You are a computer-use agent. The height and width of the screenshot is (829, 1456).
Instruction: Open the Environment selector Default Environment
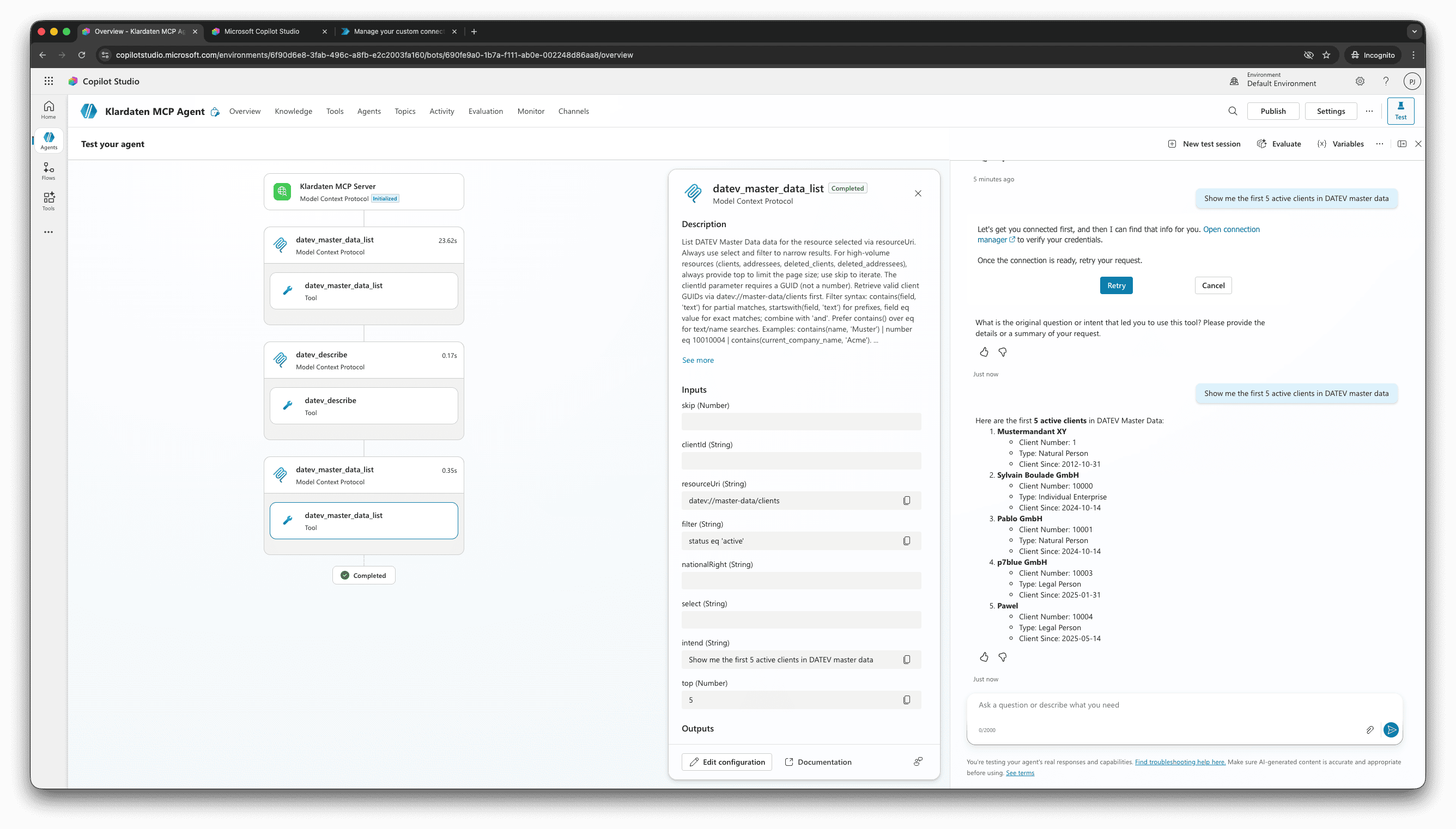click(x=1273, y=81)
